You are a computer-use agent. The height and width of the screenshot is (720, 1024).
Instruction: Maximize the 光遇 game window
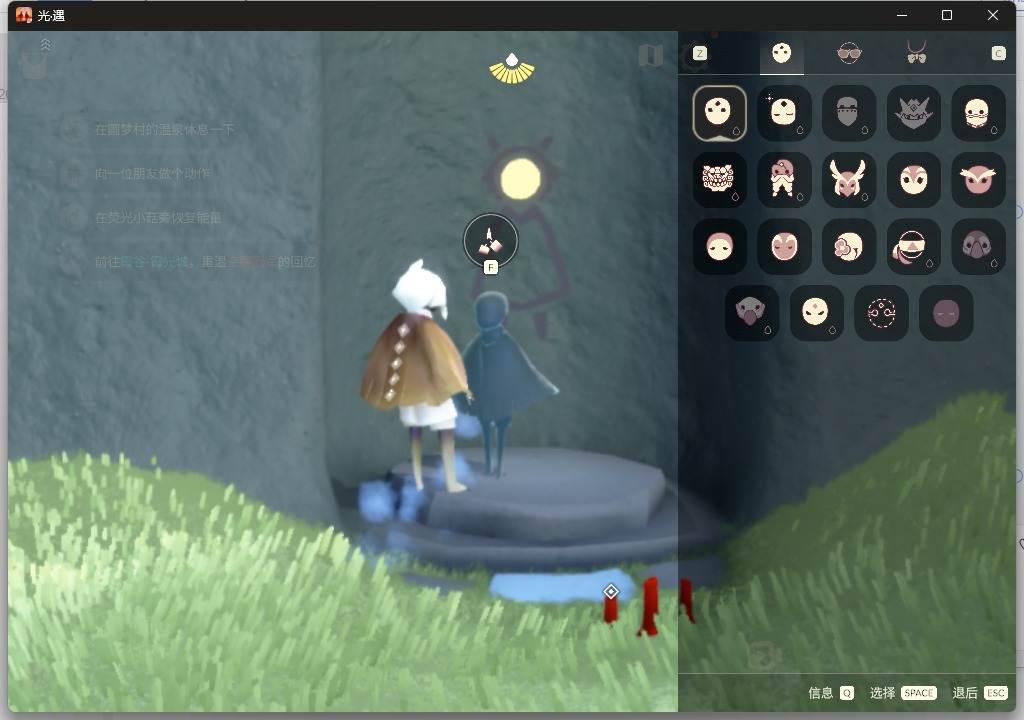point(947,15)
